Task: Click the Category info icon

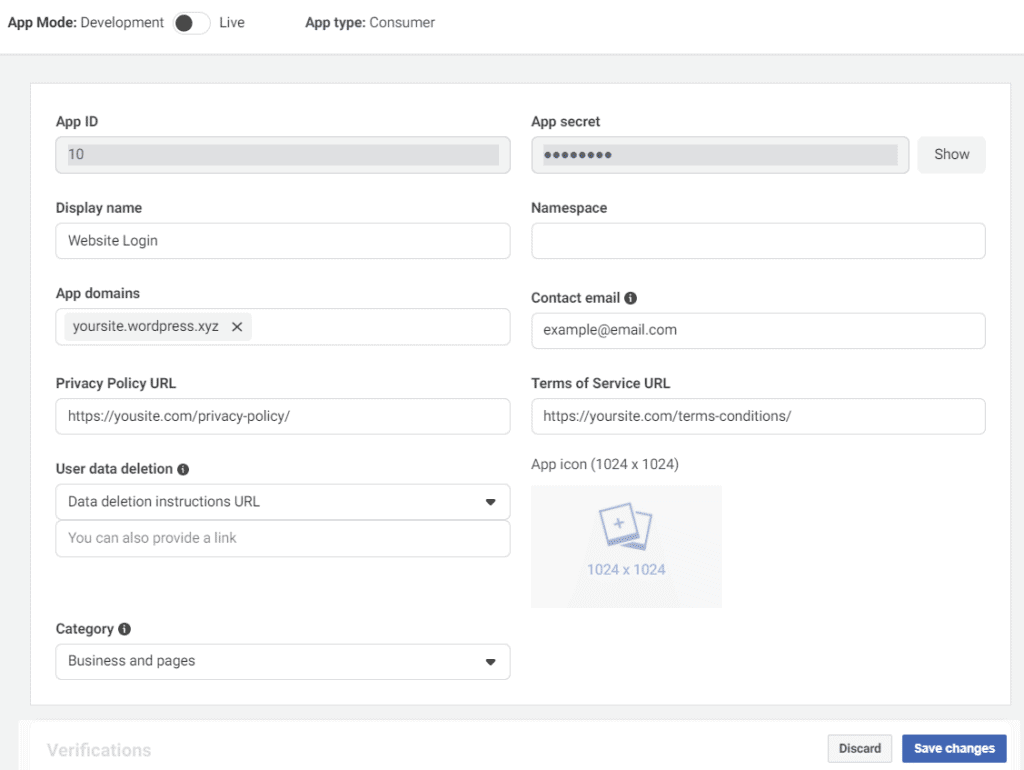Action: click(124, 629)
